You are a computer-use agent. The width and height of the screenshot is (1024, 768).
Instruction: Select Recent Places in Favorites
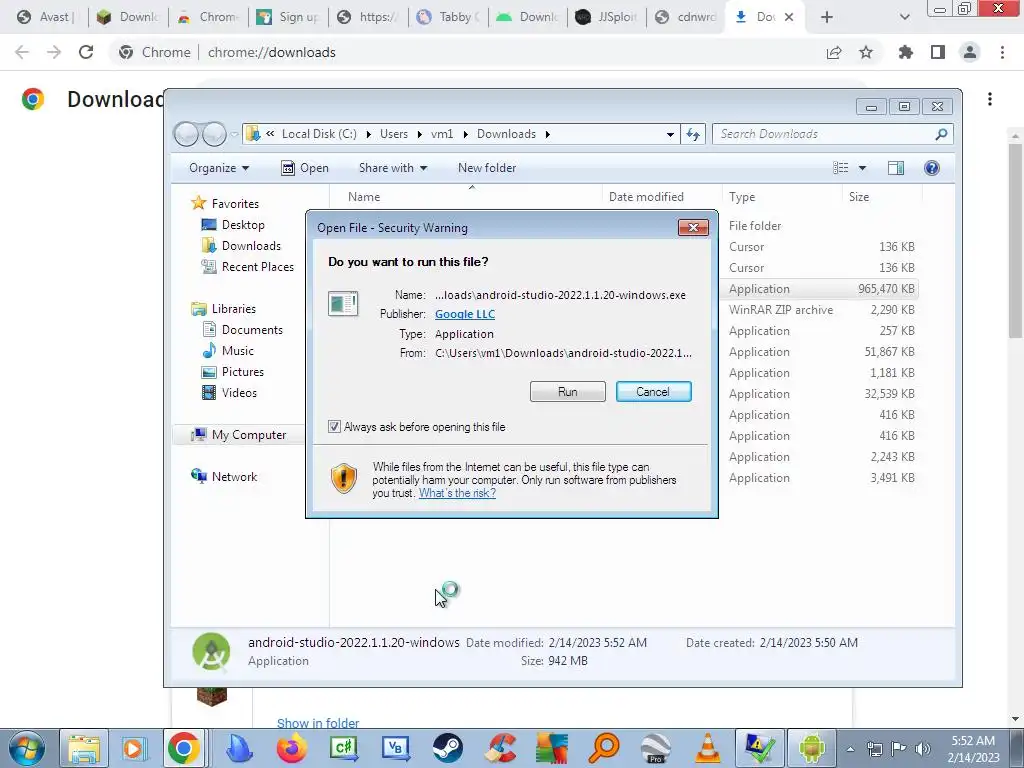(257, 266)
